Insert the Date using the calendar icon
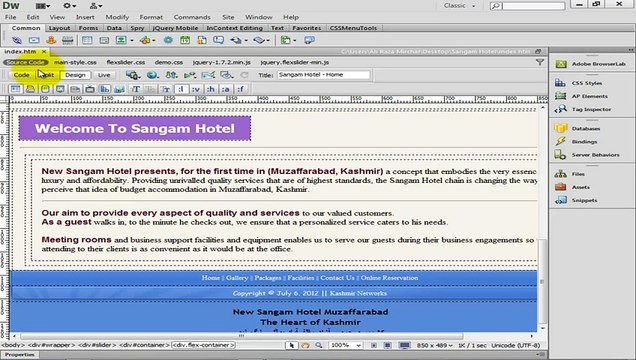Screen dimensions: 636x360 [185, 40]
